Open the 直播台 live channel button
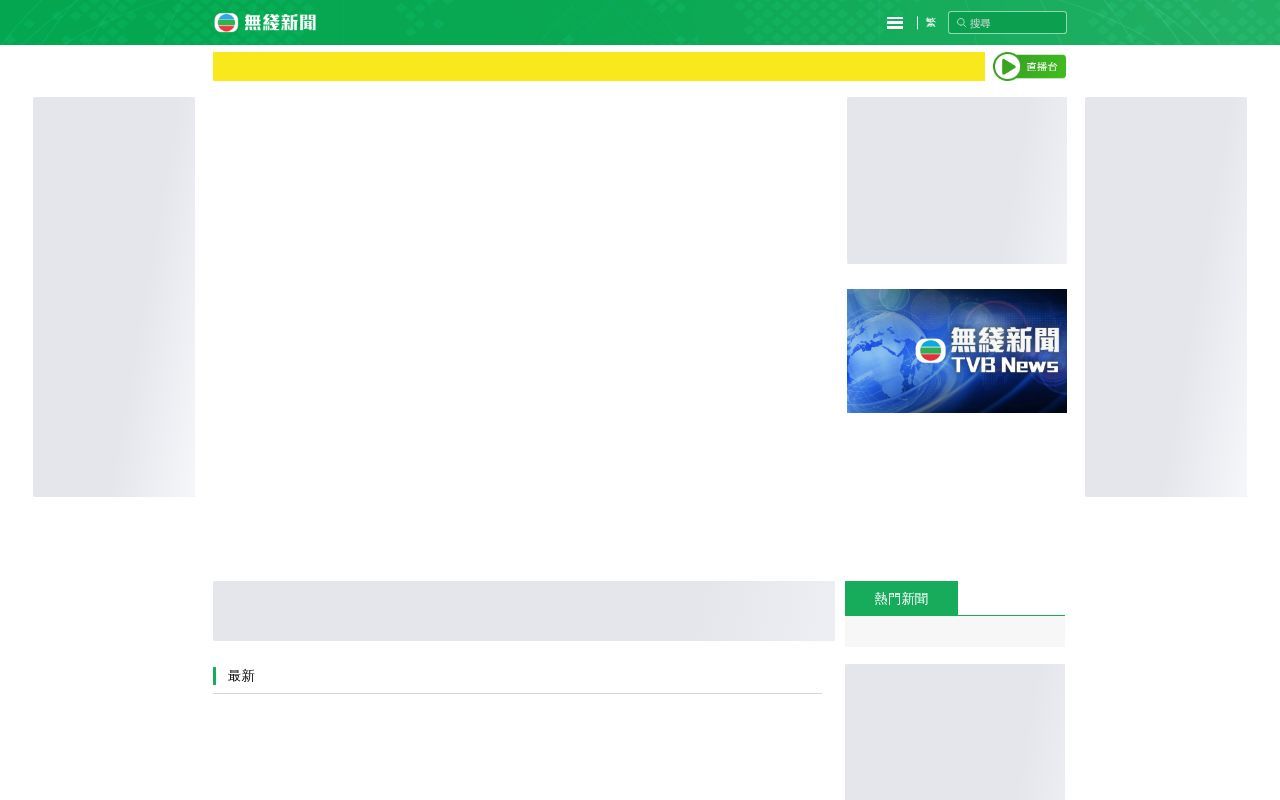The height and width of the screenshot is (800, 1280). tap(1029, 66)
